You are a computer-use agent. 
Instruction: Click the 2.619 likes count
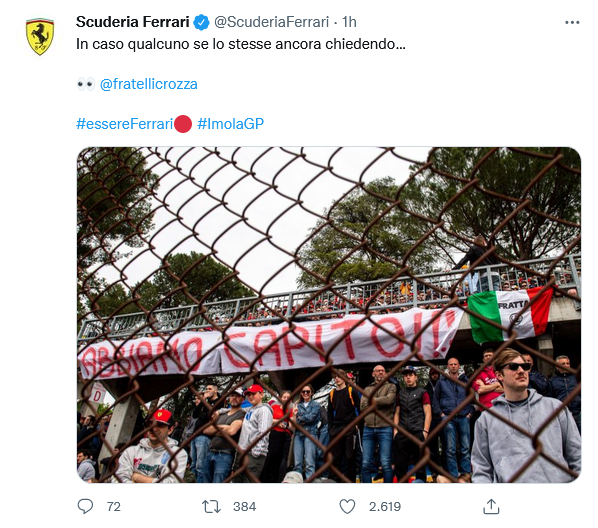(384, 507)
